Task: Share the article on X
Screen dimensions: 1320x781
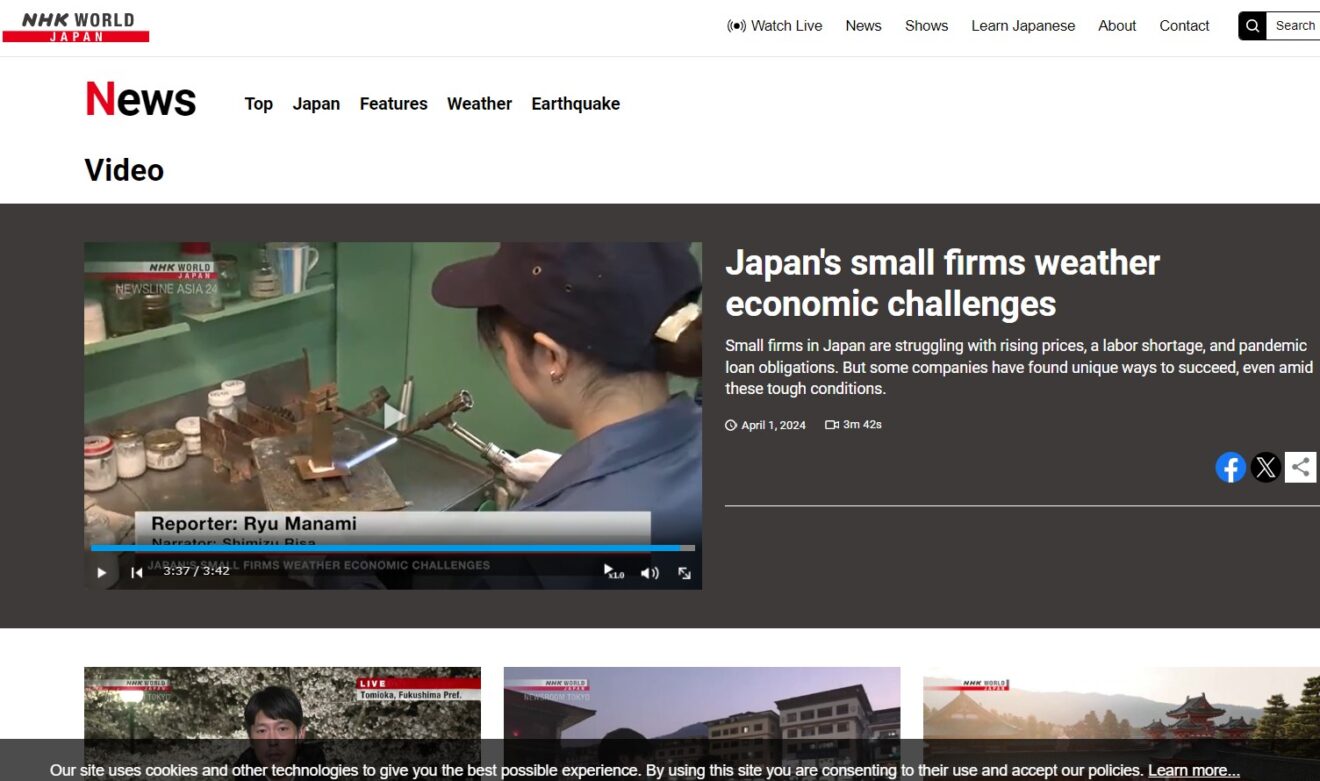Action: point(1265,466)
